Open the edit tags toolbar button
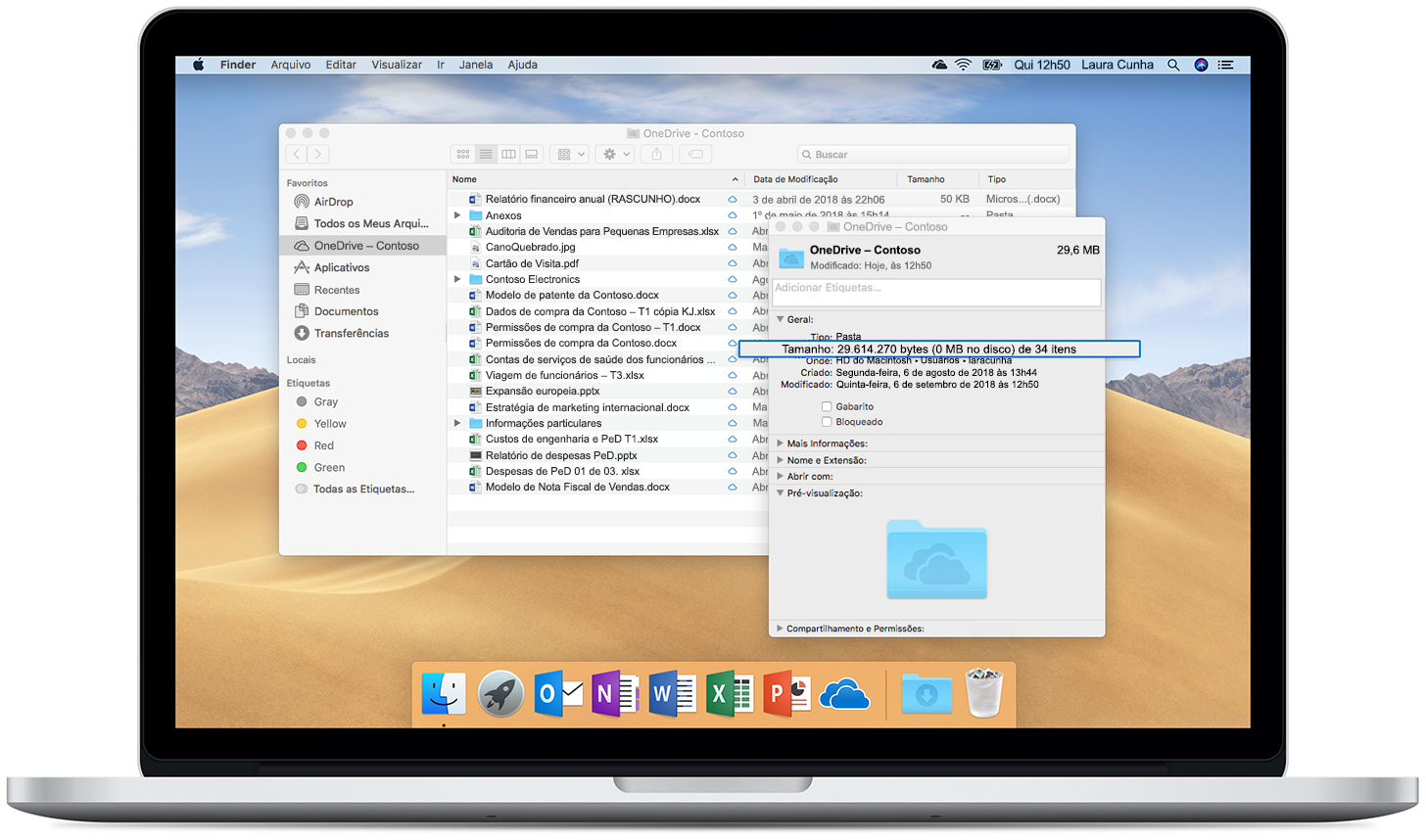Viewport: 1426px width, 840px height. coord(694,154)
